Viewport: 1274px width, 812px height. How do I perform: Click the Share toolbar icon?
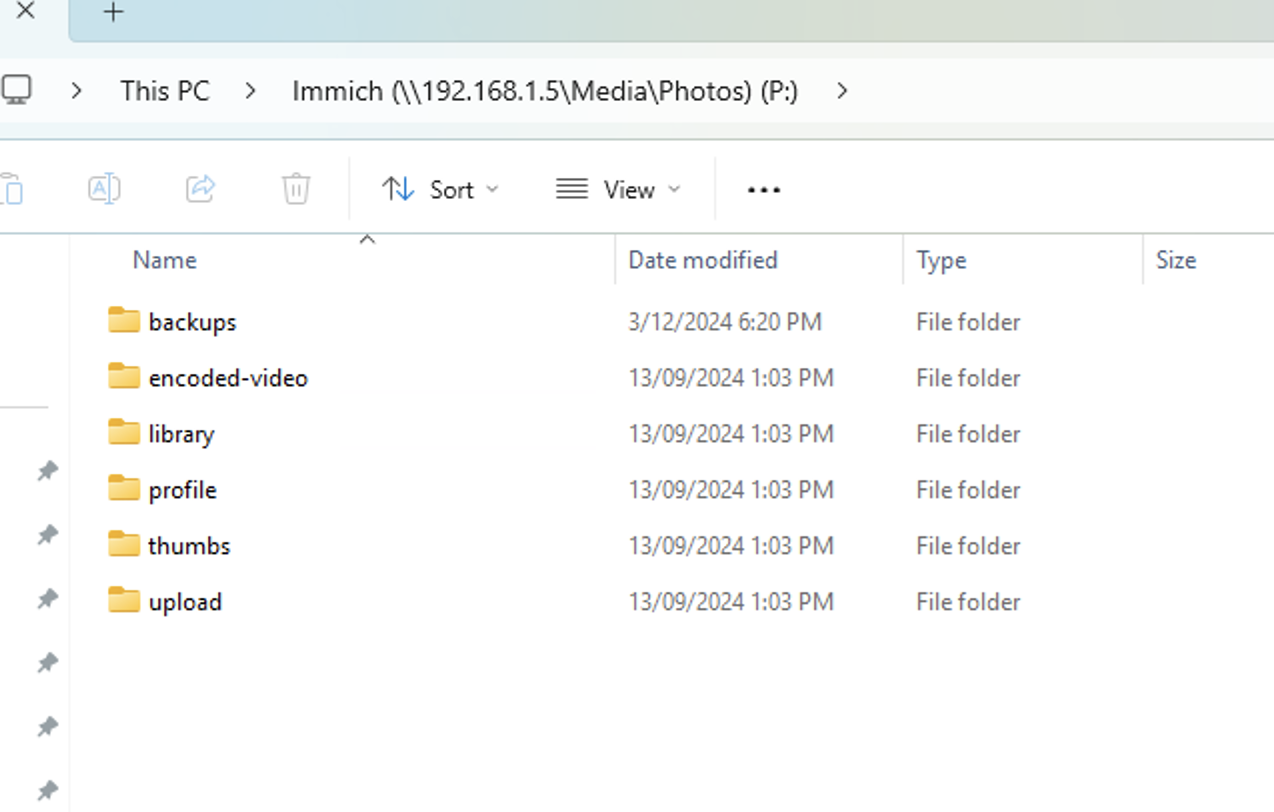(x=200, y=188)
